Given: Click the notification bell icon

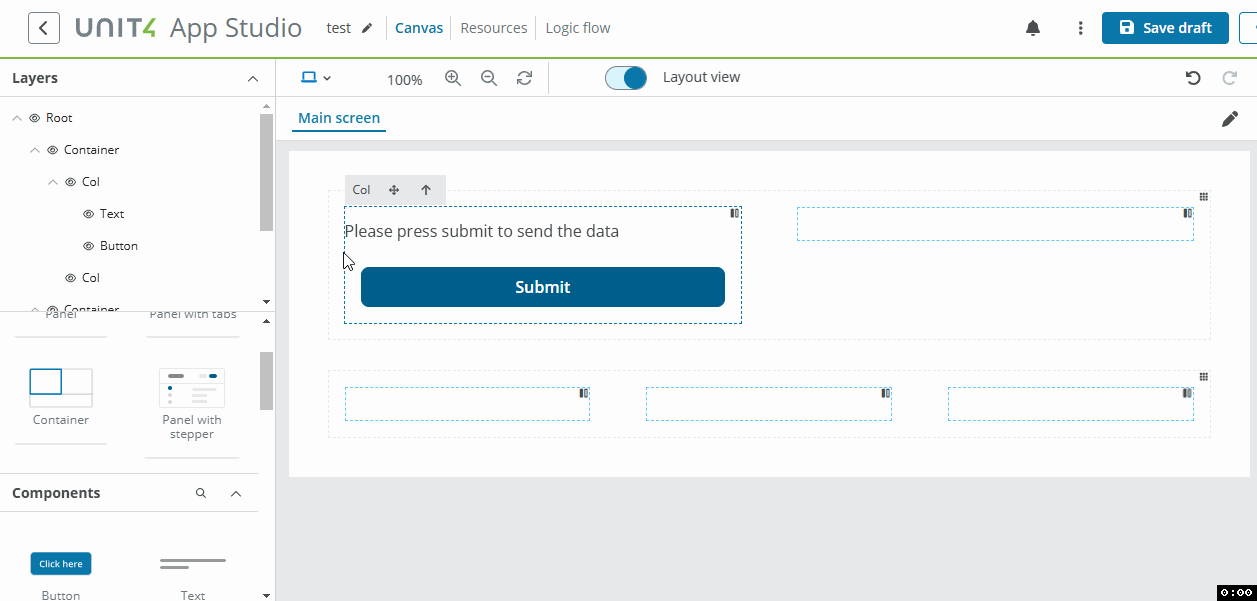Looking at the screenshot, I should [x=1033, y=27].
